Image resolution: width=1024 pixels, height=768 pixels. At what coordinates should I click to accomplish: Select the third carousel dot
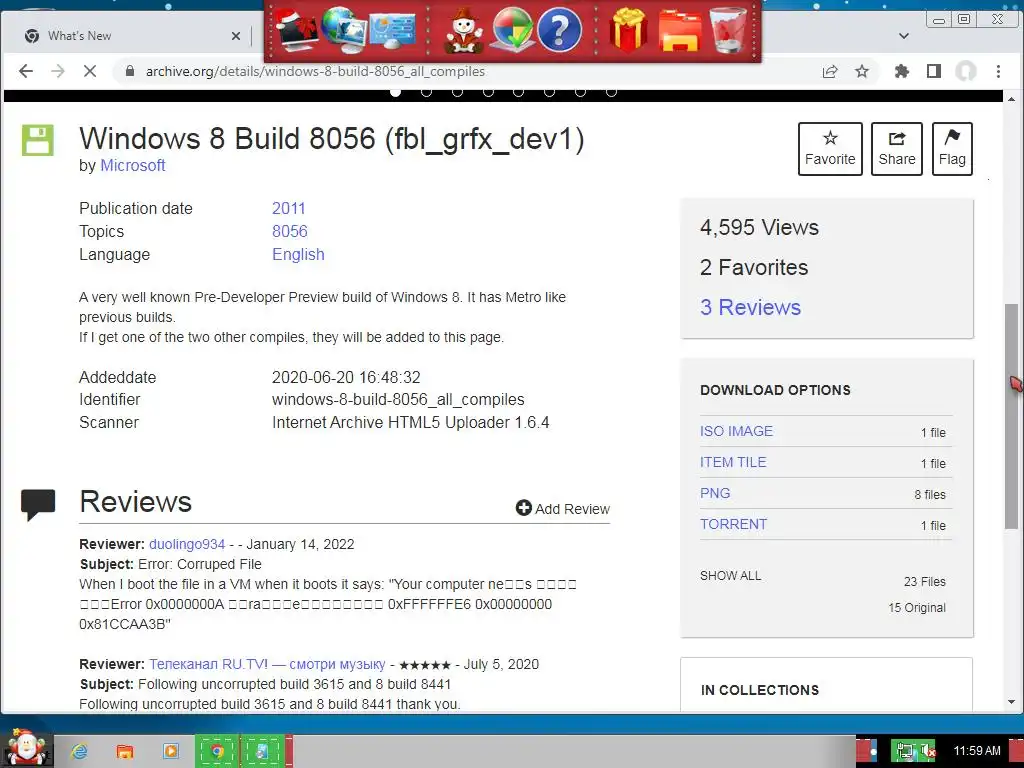tap(457, 92)
